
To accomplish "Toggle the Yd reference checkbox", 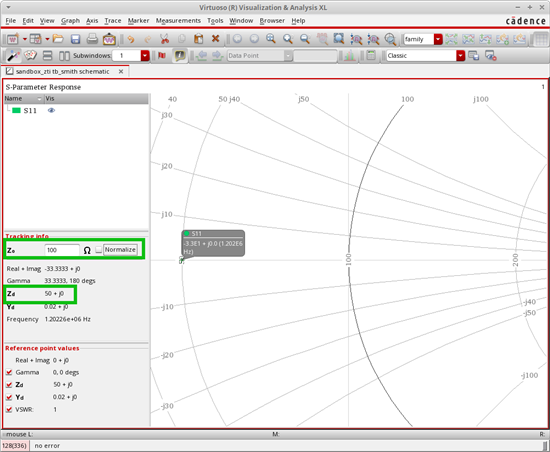I will pos(9,397).
